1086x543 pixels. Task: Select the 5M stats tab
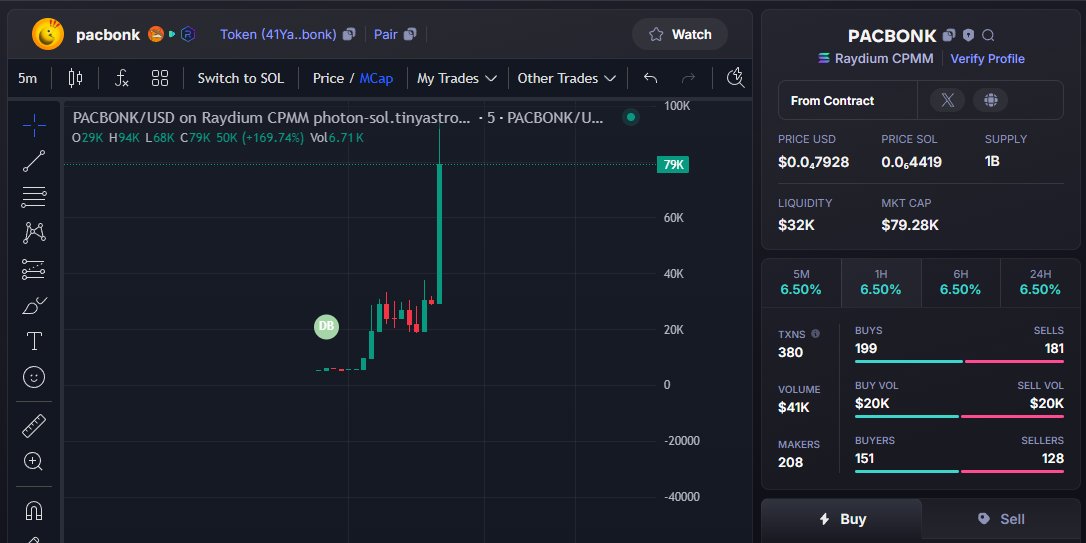click(801, 283)
